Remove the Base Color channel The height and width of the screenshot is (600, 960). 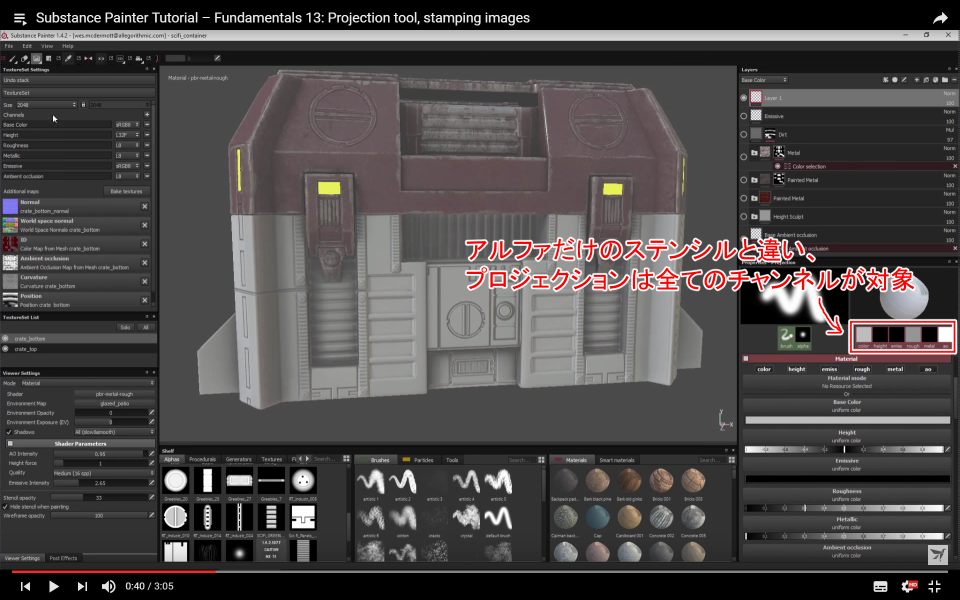click(147, 125)
